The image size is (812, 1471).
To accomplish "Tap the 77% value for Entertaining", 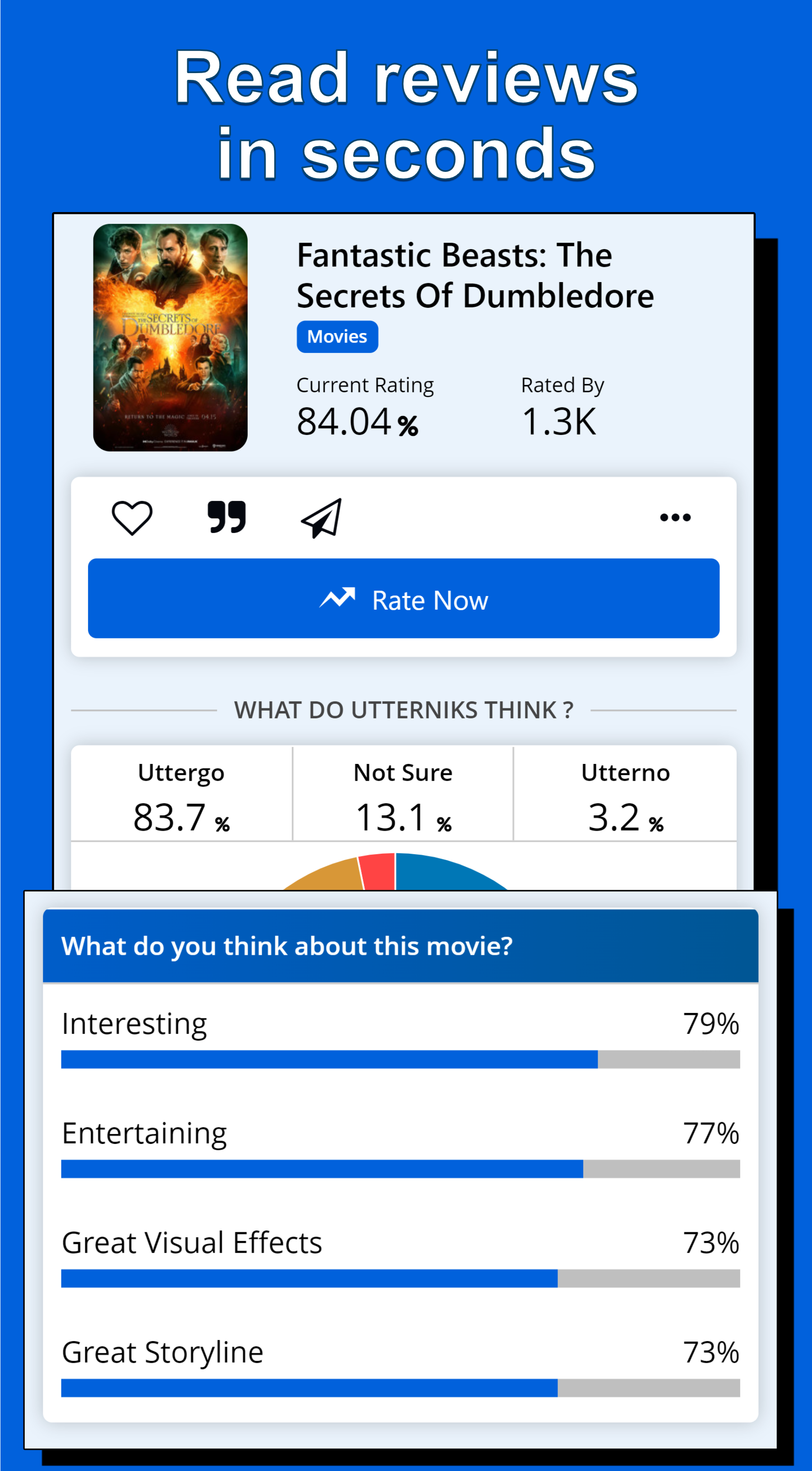I will click(x=711, y=1133).
